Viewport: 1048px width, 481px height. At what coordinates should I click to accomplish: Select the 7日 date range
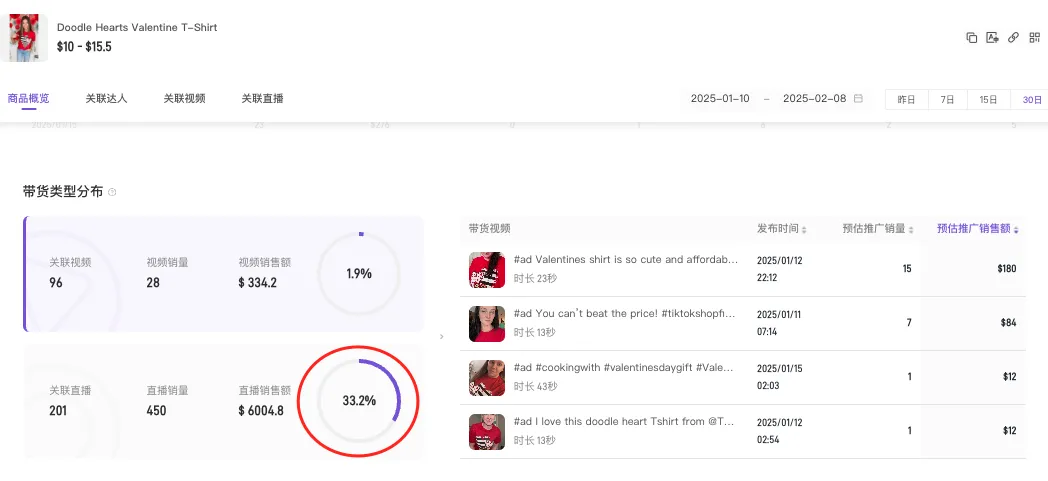[947, 100]
